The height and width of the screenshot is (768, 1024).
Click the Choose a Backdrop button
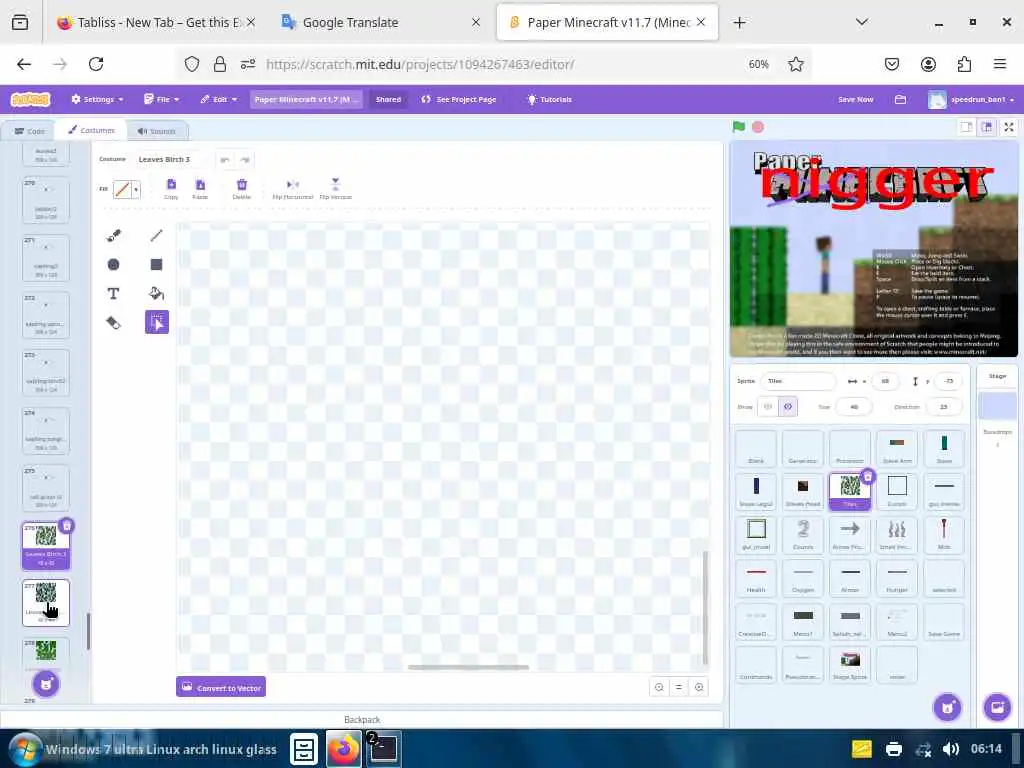(997, 707)
